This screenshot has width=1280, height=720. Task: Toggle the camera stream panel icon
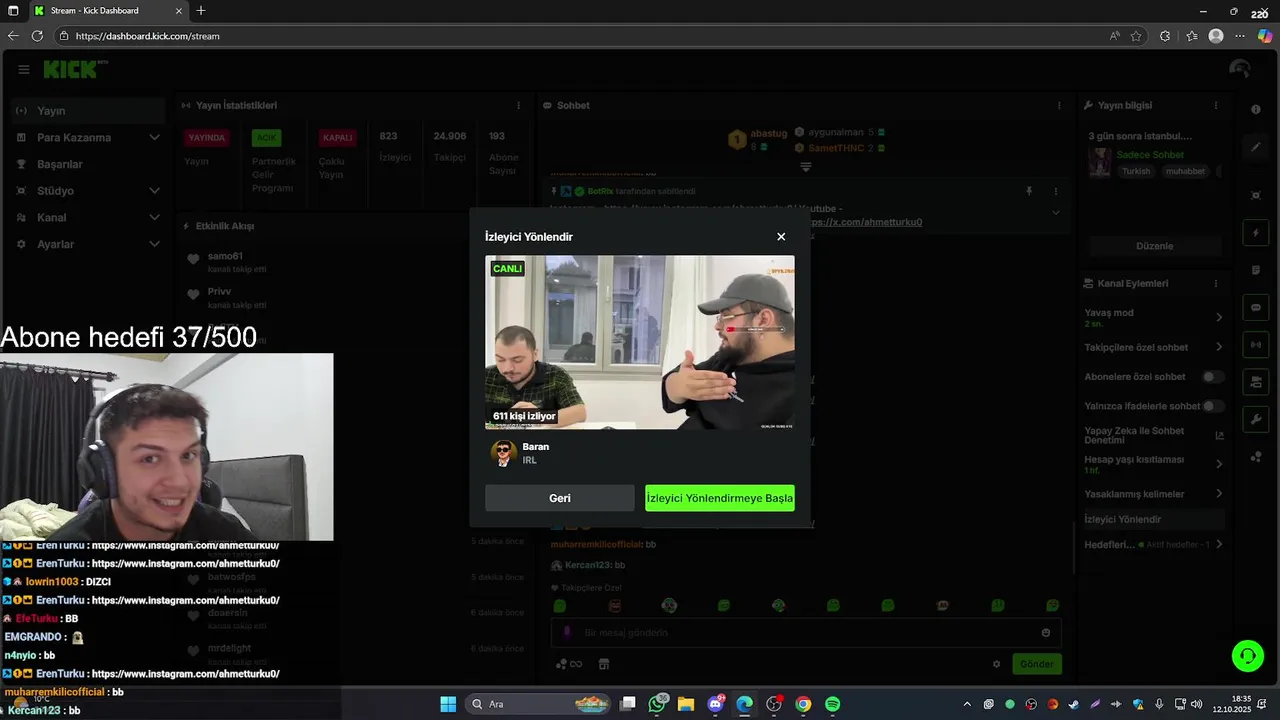coord(1256,382)
